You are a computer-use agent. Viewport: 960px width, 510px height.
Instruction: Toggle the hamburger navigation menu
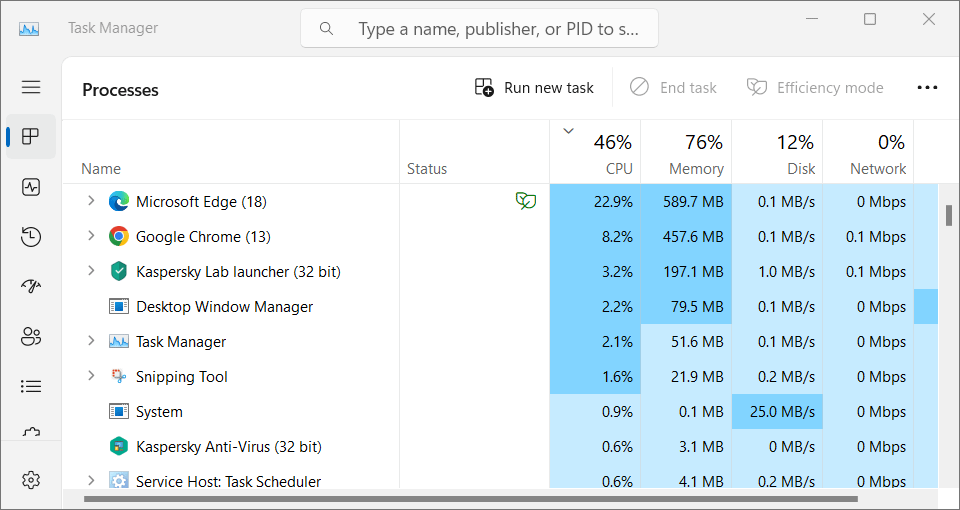click(31, 87)
